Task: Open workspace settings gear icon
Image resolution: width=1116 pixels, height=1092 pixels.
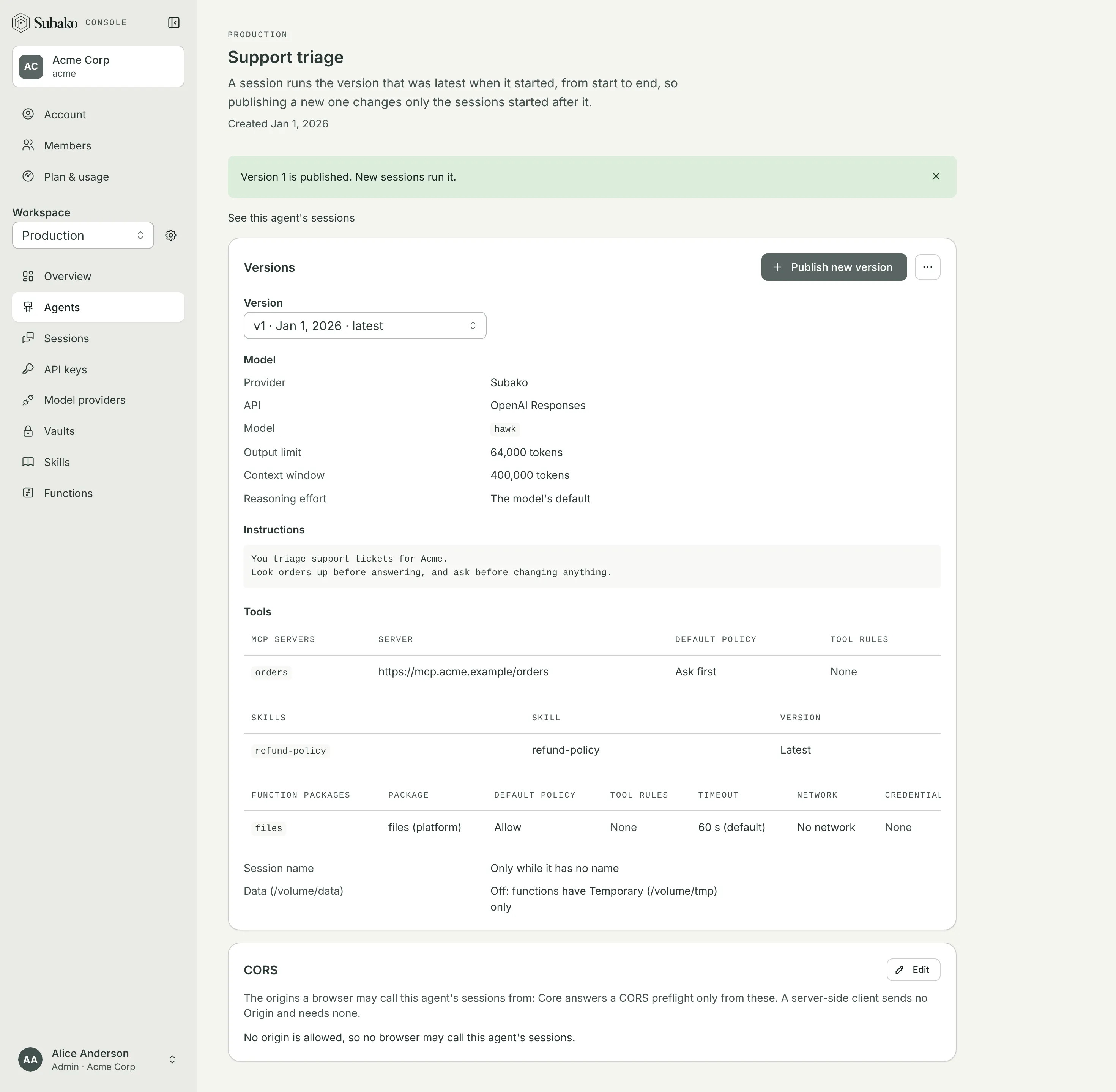Action: coord(171,235)
